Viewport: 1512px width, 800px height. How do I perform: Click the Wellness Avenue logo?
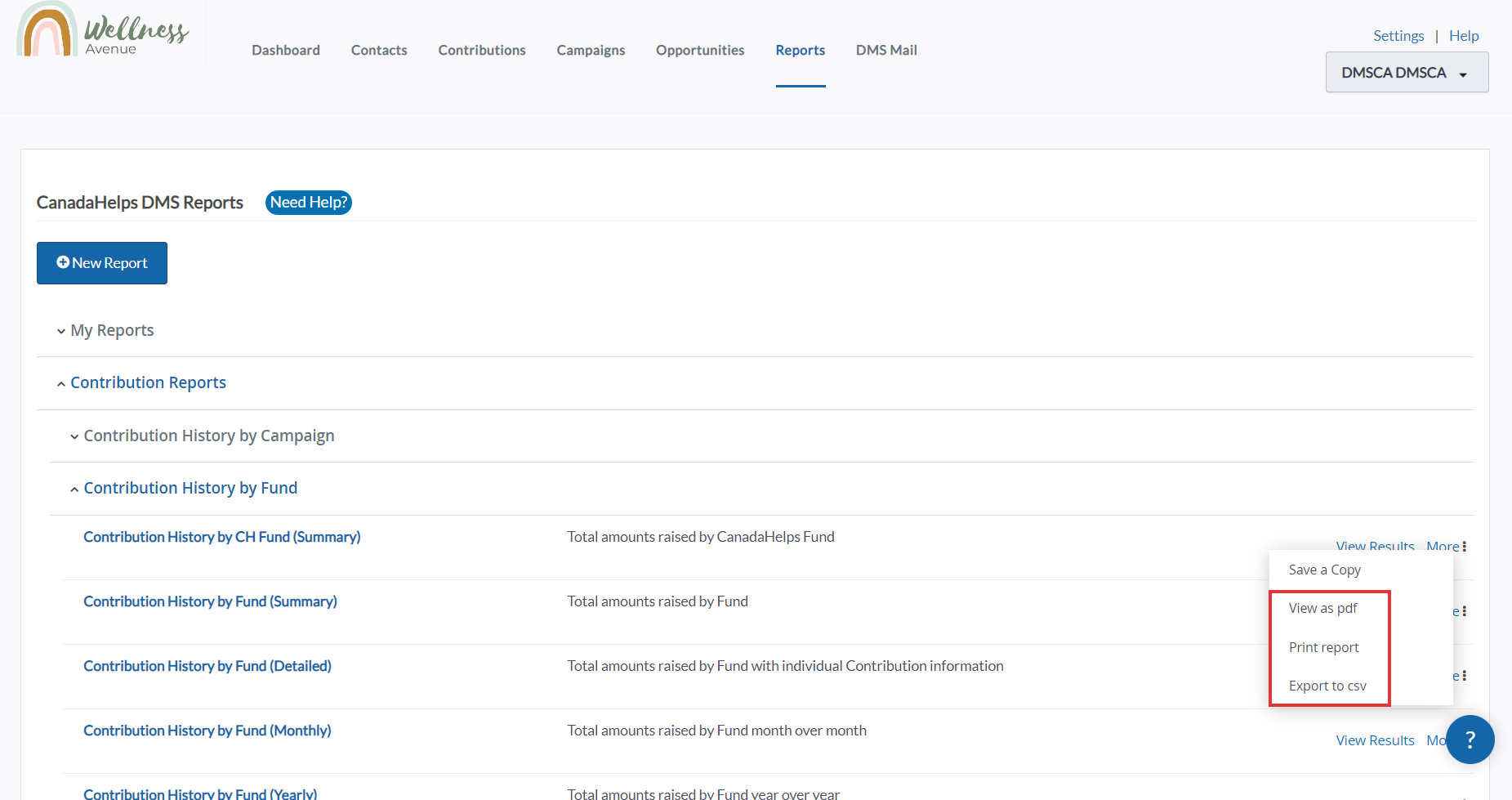(103, 29)
